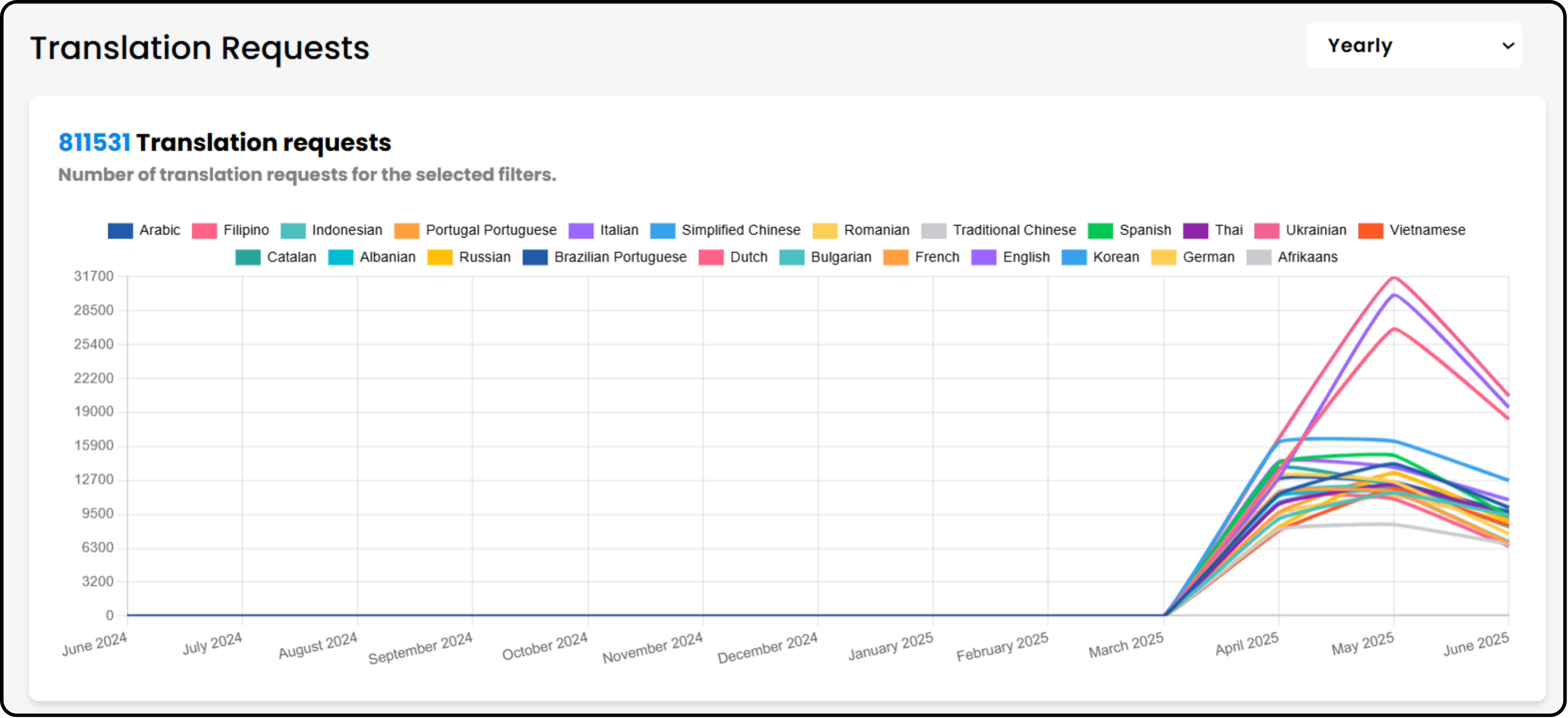The height and width of the screenshot is (718, 1568).
Task: Click the Ukrainian pink color swatch
Action: point(1266,231)
